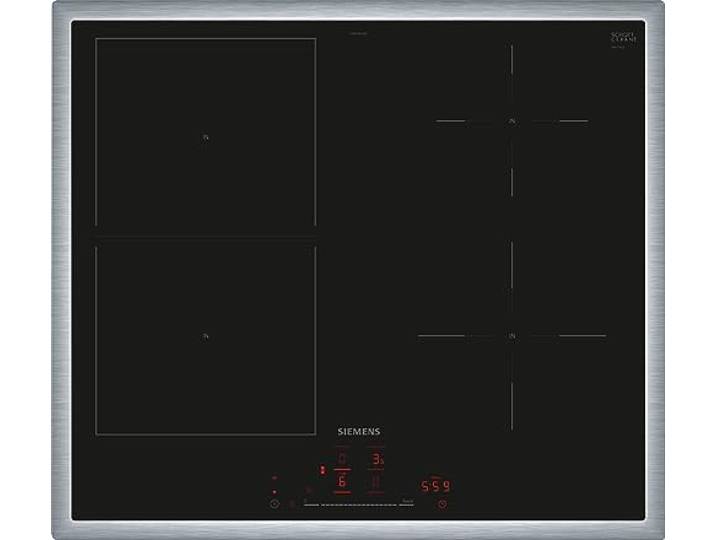Toggle the upper dim indicator light
The height and width of the screenshot is (540, 716).
tap(274, 478)
